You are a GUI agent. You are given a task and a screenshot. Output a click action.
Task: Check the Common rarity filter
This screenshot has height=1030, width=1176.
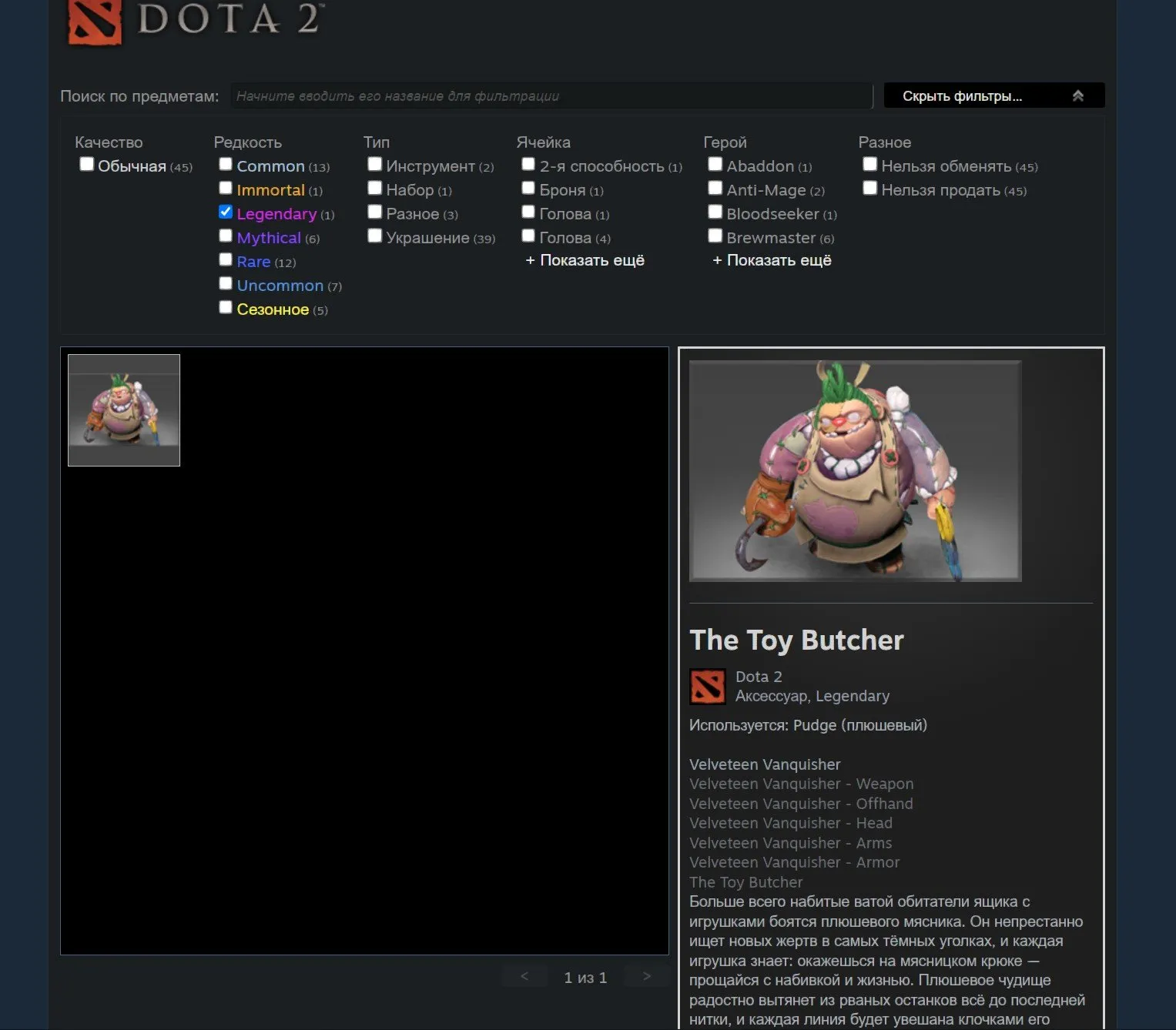coord(225,164)
